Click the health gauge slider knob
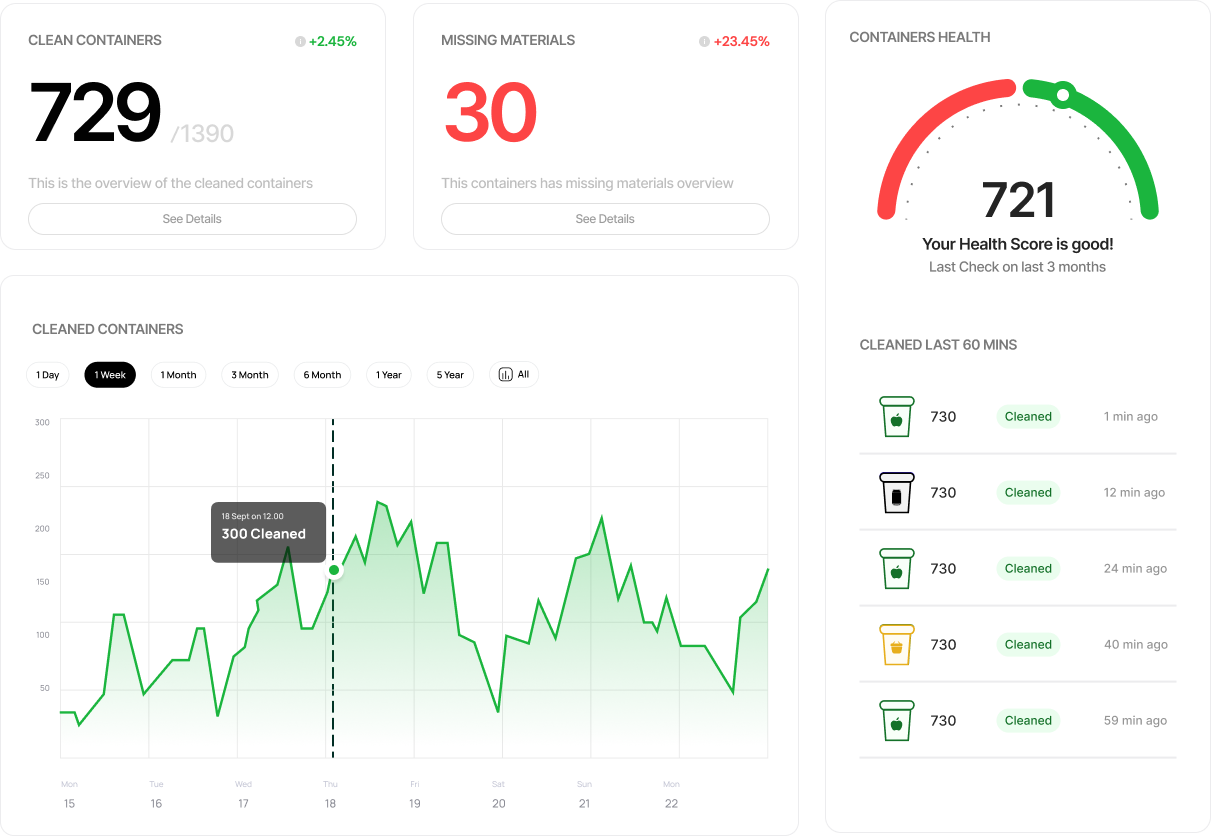Viewport: 1211px width, 836px height. click(x=1063, y=95)
